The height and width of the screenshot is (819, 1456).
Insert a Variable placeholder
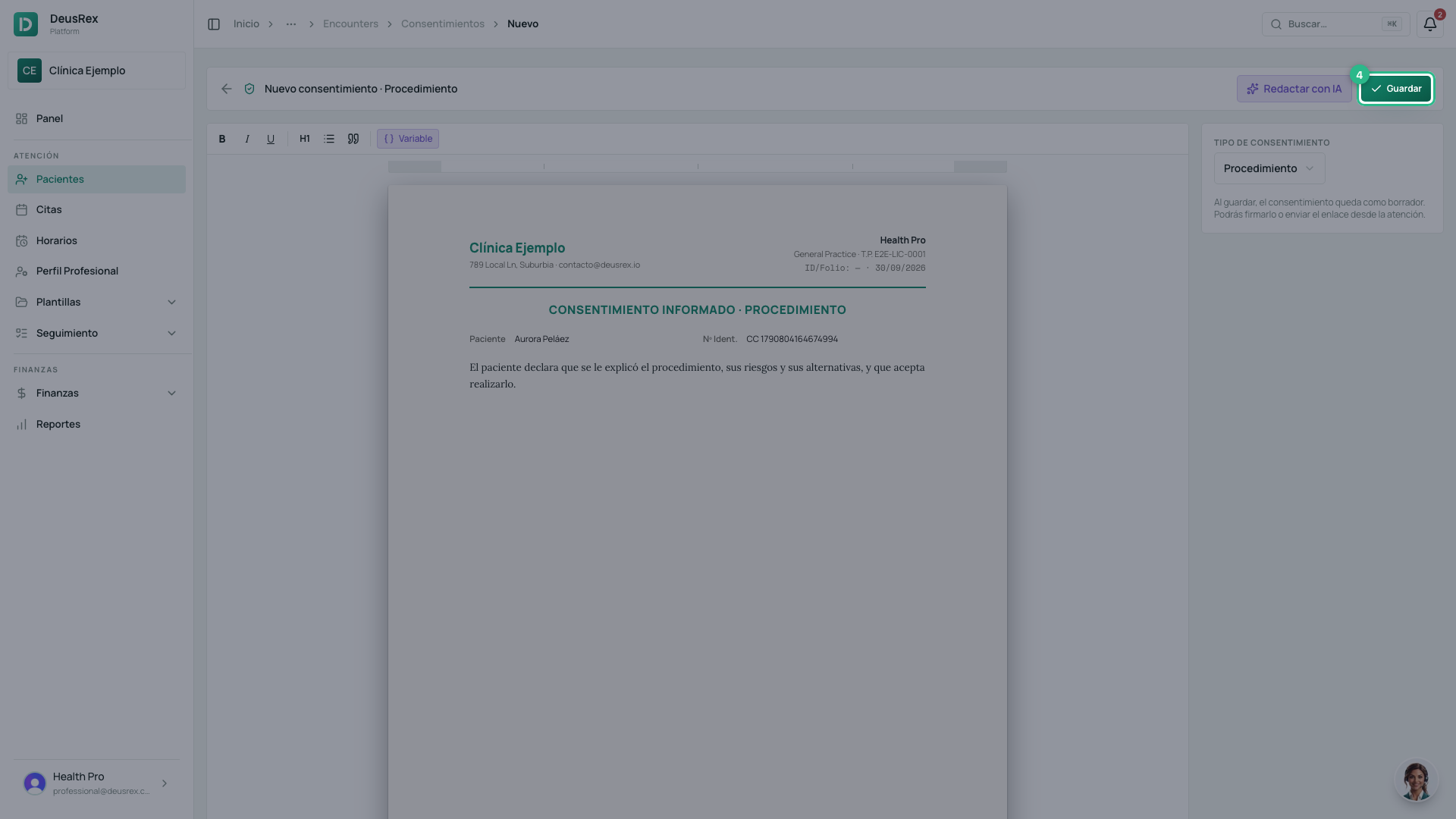point(408,139)
